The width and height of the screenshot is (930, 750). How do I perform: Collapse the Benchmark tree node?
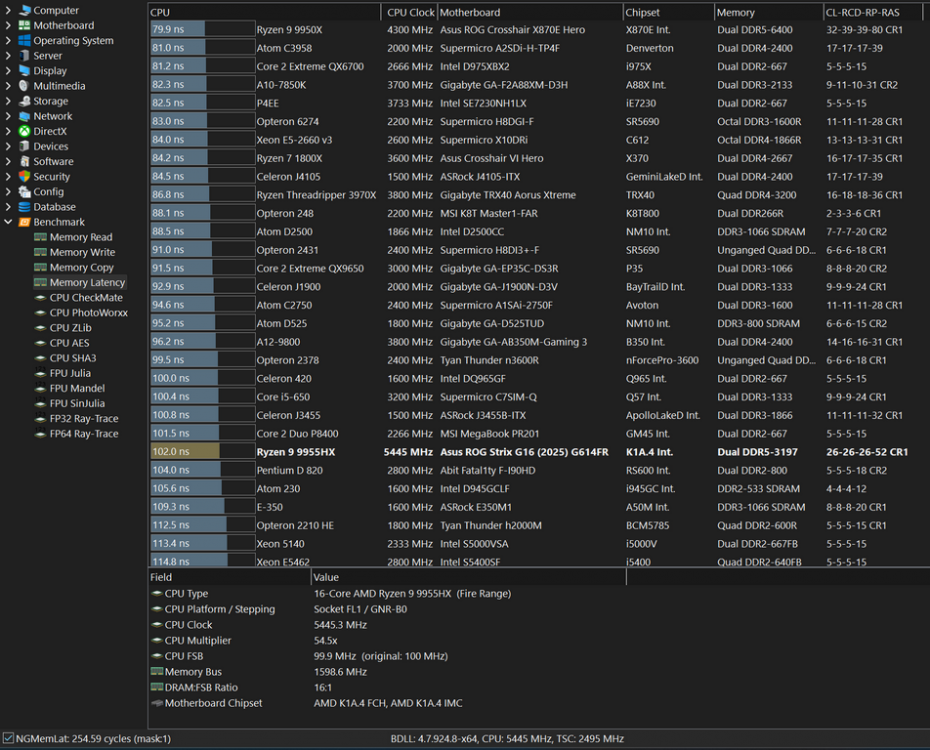pyautogui.click(x=9, y=222)
